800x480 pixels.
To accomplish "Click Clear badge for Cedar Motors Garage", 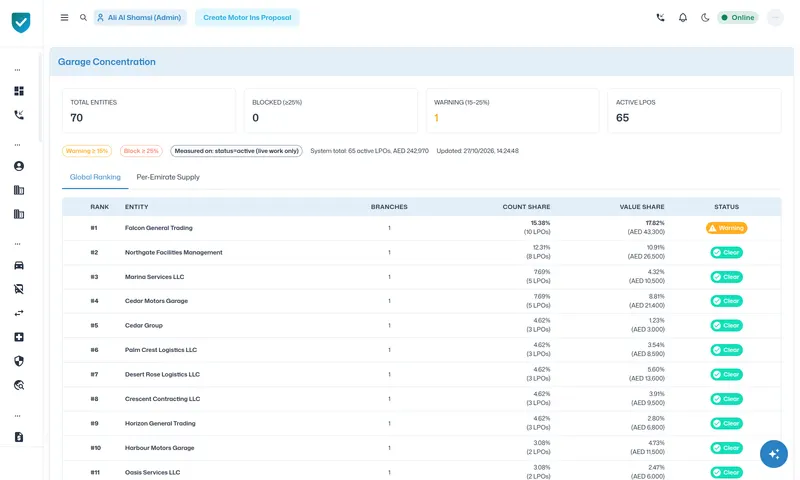I will tap(727, 301).
